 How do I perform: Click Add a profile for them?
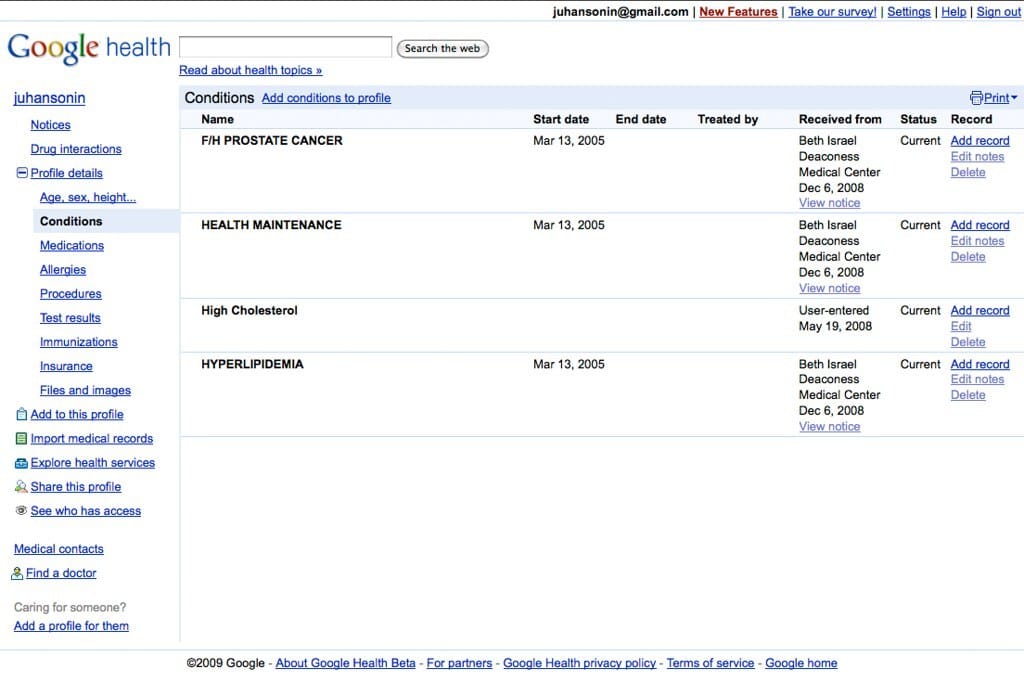pyautogui.click(x=71, y=626)
